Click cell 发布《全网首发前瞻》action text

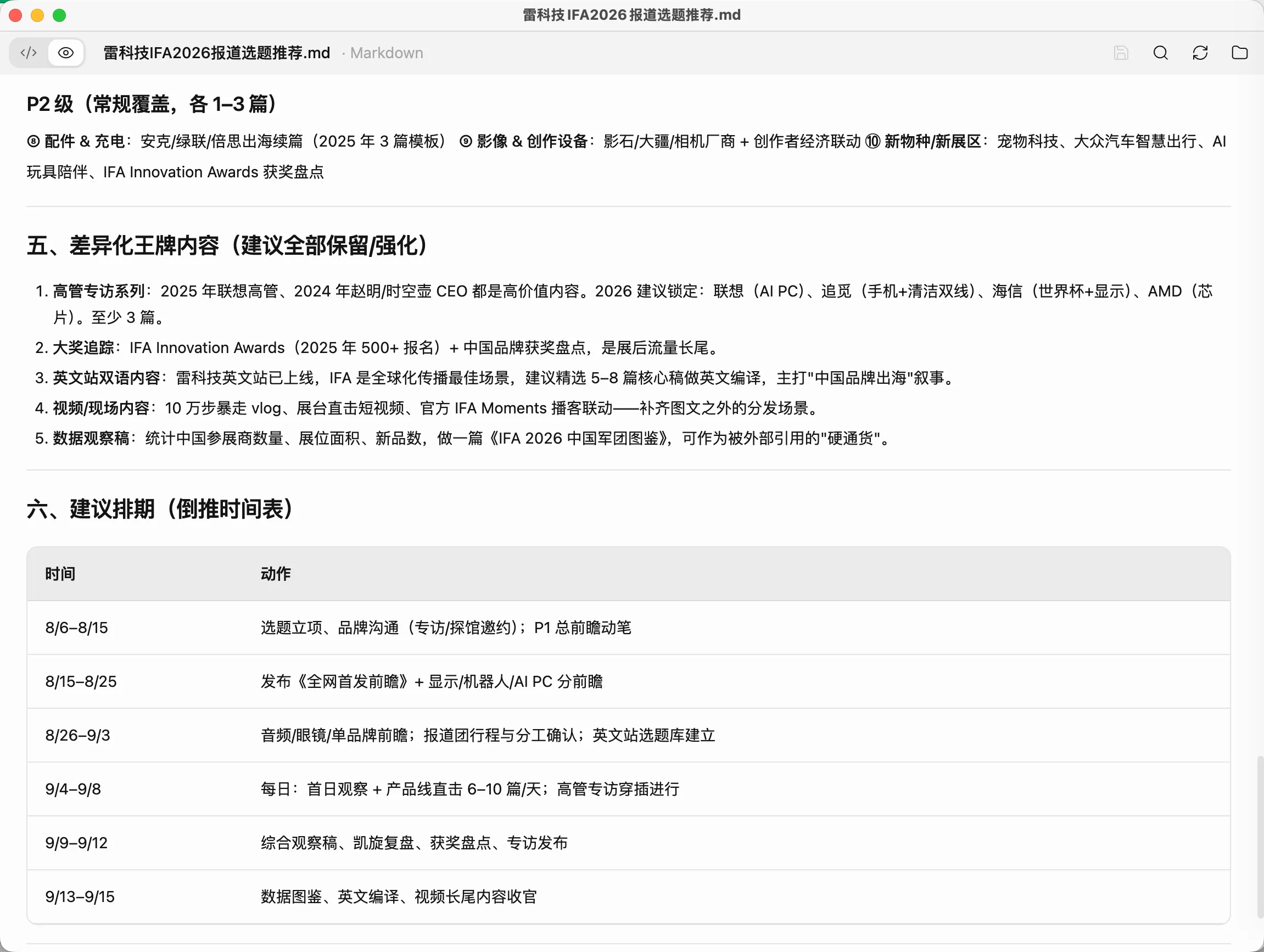pos(432,681)
